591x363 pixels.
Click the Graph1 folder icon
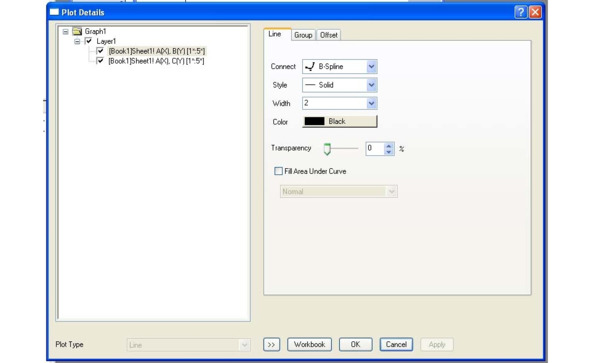pos(77,31)
